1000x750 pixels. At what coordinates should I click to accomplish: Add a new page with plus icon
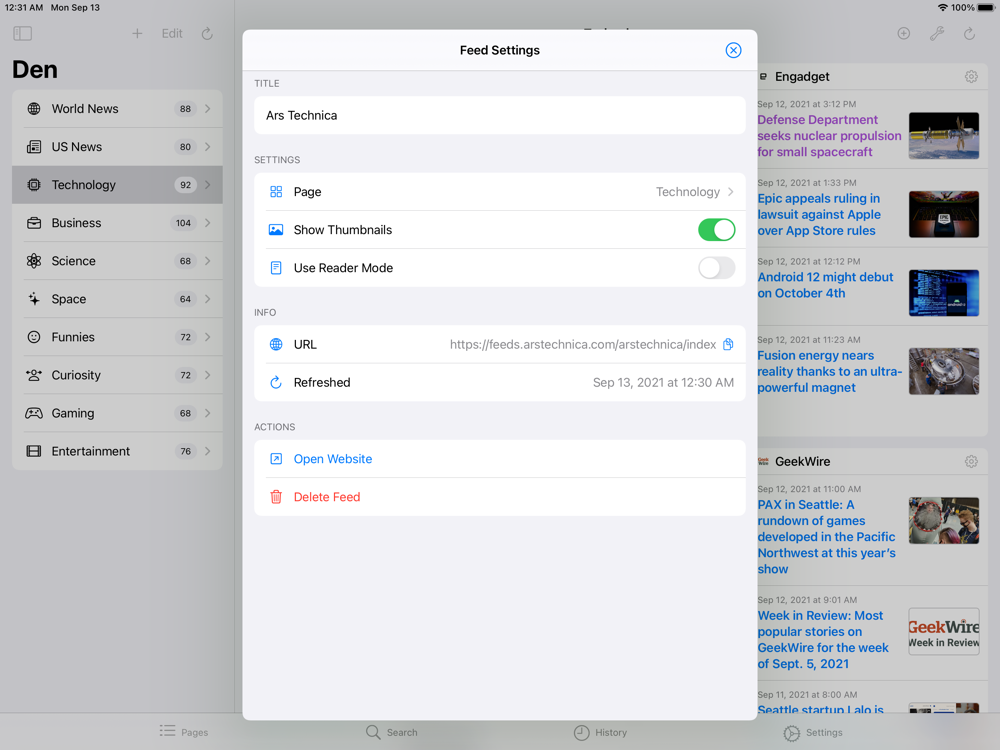click(x=137, y=33)
